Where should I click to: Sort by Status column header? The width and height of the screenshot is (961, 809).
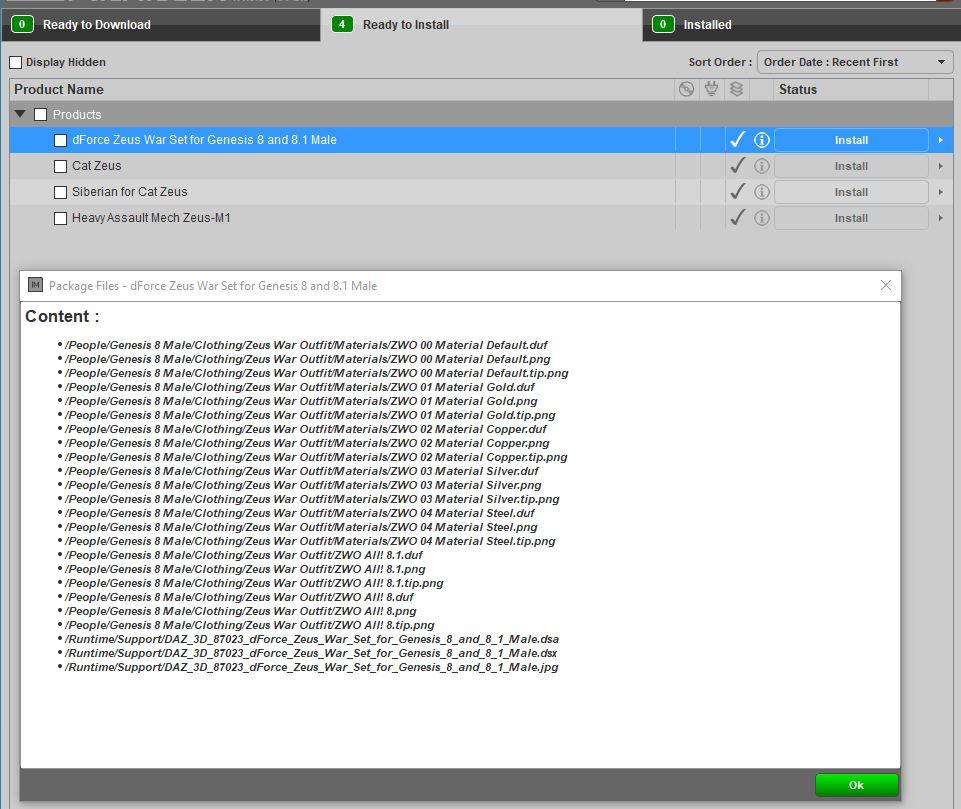(797, 89)
